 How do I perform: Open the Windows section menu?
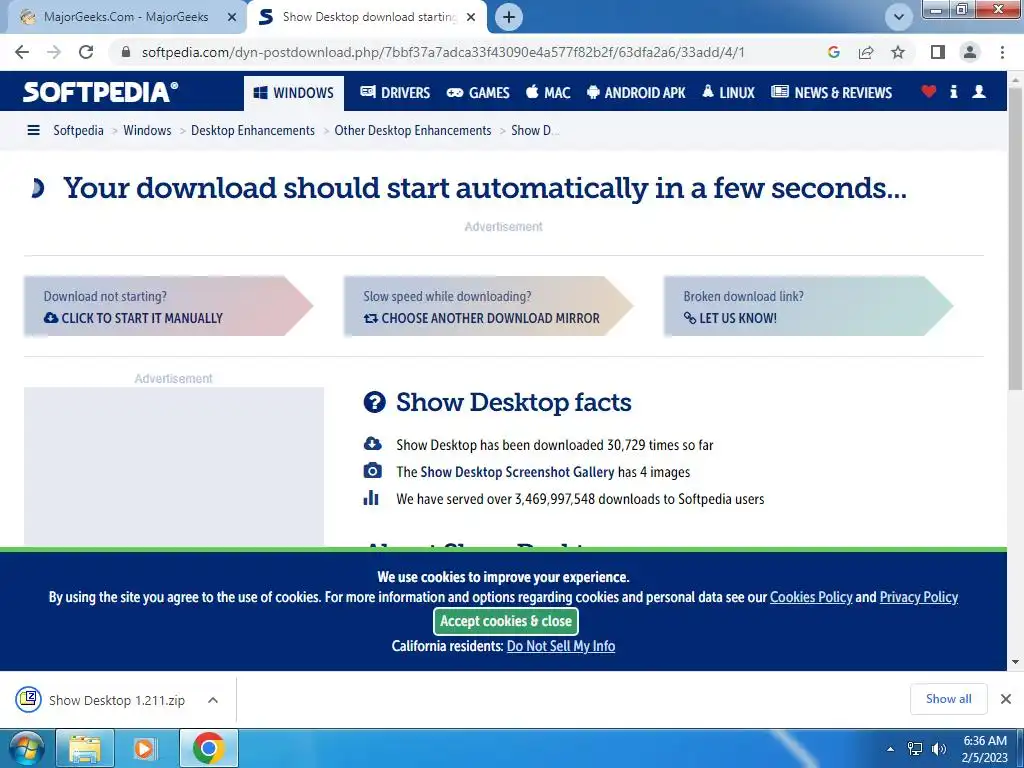[x=293, y=93]
